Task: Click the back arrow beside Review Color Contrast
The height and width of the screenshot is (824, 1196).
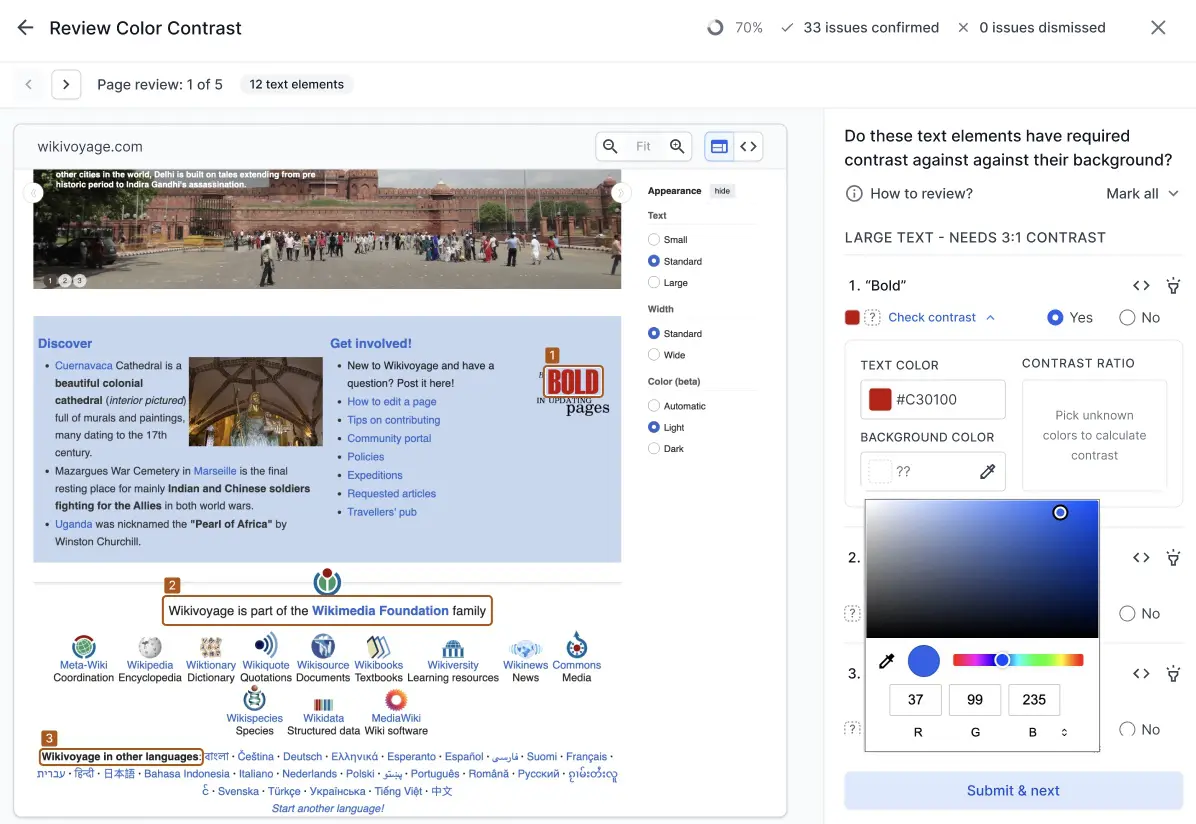Action: click(x=25, y=28)
